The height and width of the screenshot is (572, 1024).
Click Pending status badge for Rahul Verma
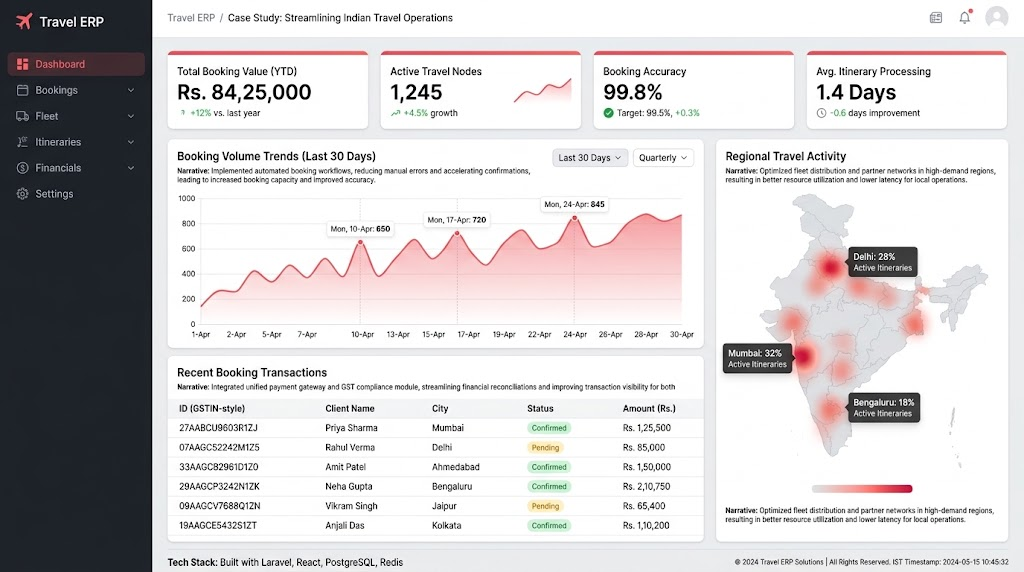coord(545,447)
